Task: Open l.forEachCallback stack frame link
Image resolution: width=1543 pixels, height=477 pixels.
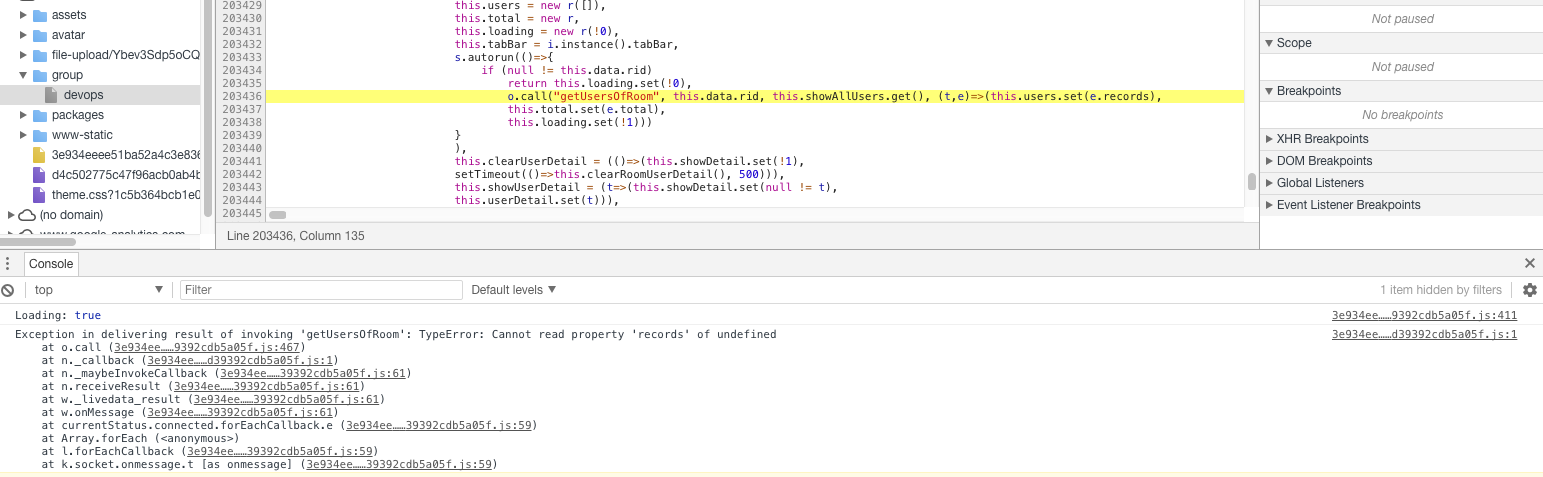Action: (279, 451)
